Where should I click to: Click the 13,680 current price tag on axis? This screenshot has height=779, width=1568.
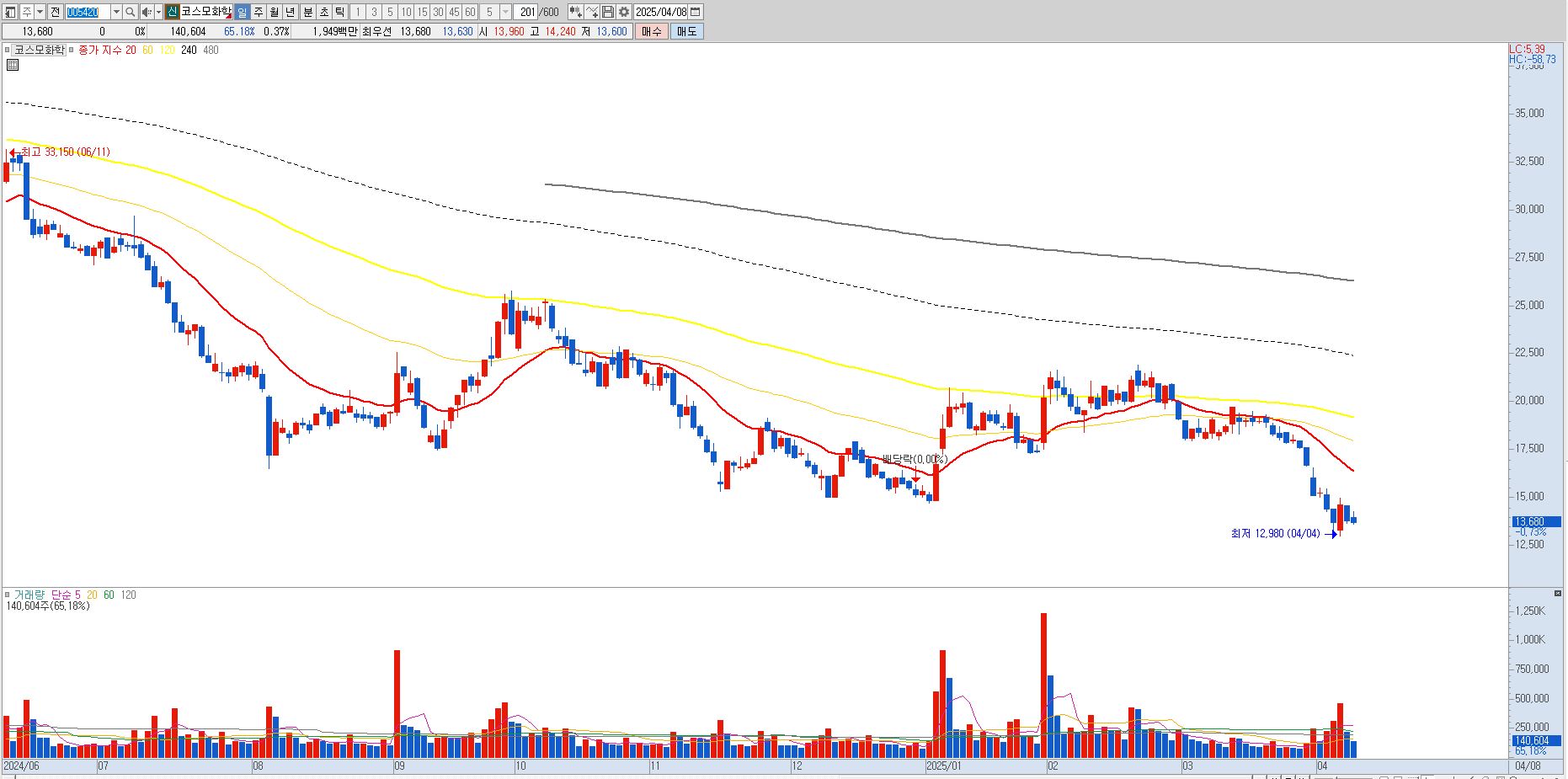(1536, 521)
